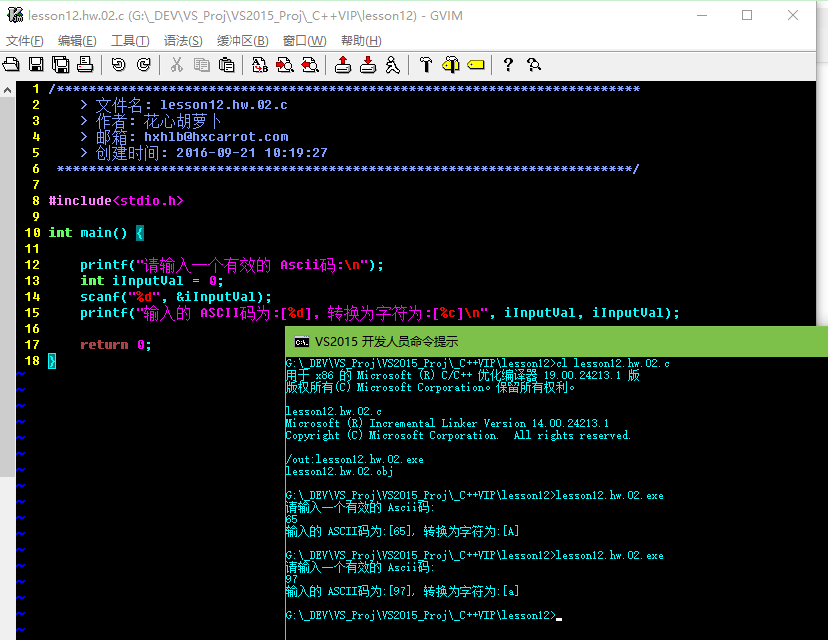This screenshot has height=640, width=828.
Task: Click the Open file toolbar icon
Action: (x=12, y=65)
